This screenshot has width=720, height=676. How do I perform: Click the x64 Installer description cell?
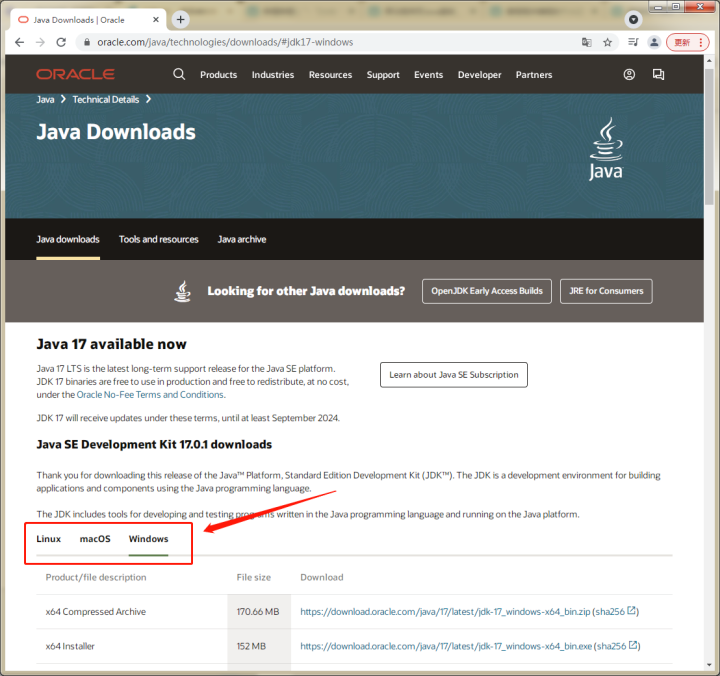[x=132, y=646]
